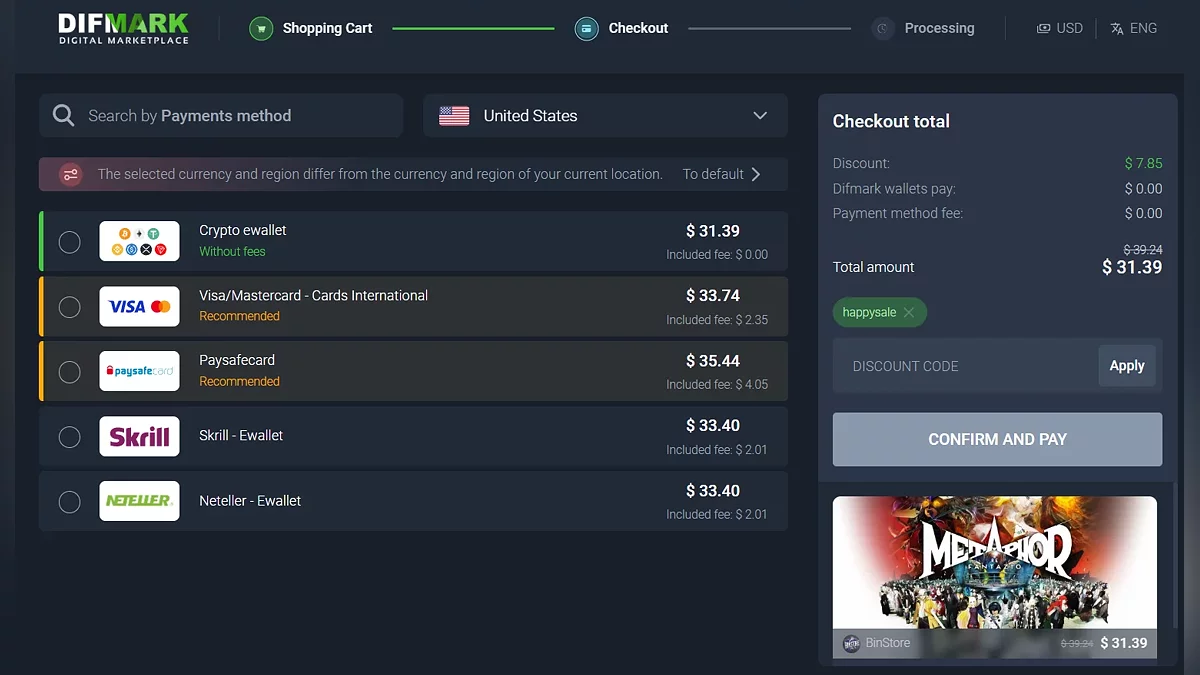Image resolution: width=1200 pixels, height=675 pixels.
Task: Open the ENG language selector
Action: coord(1133,28)
